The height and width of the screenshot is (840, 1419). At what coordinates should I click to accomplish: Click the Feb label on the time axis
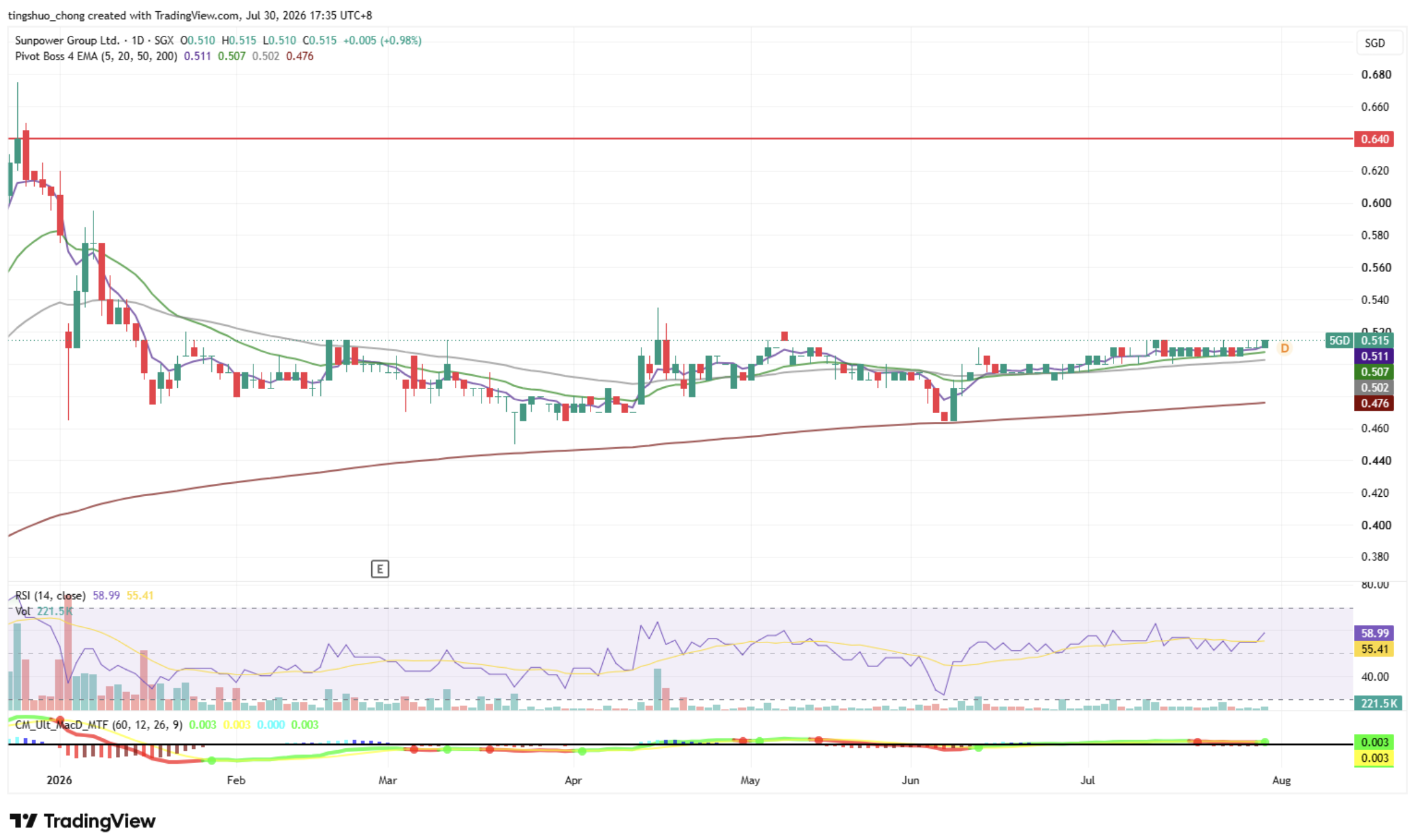[236, 780]
